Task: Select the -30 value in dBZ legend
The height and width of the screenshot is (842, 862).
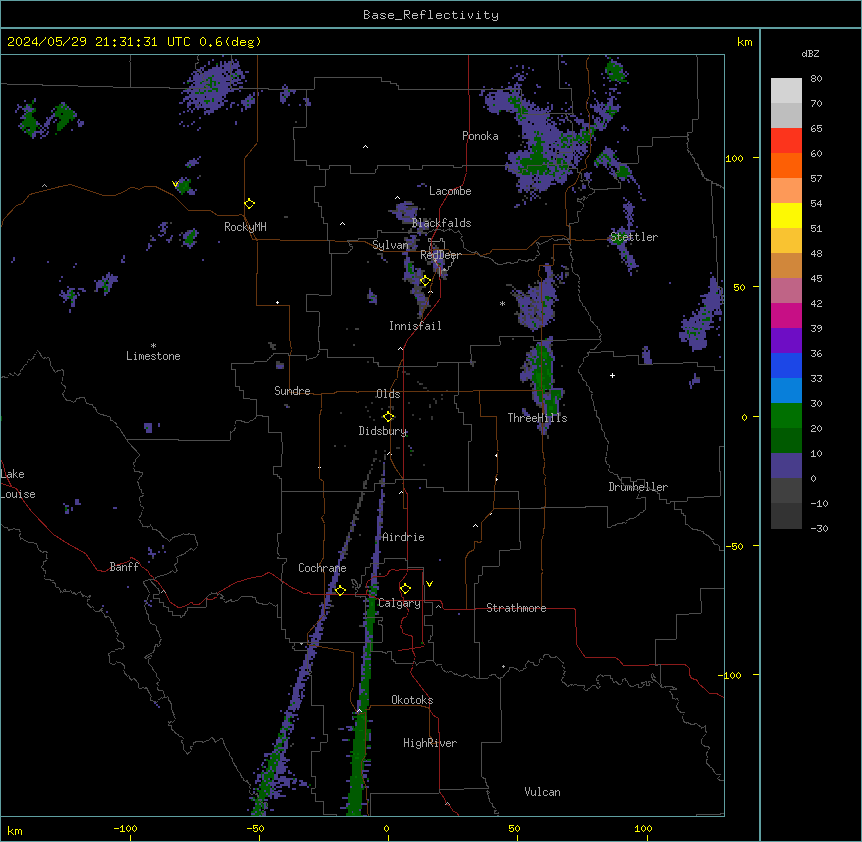Action: click(x=819, y=528)
